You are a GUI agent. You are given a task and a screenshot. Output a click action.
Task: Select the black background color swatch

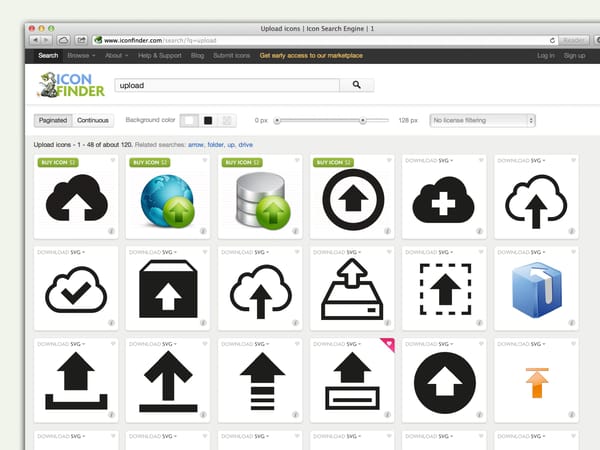point(208,120)
